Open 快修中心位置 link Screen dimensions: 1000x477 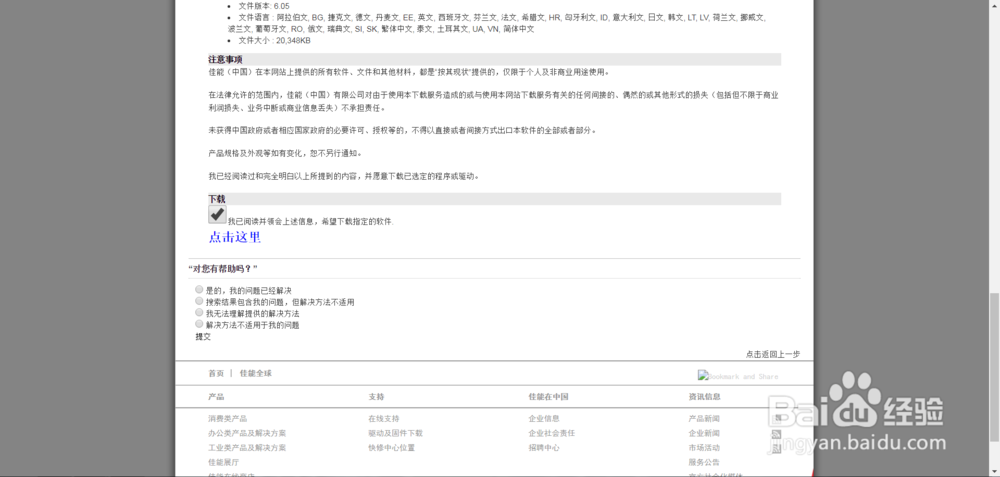(392, 448)
